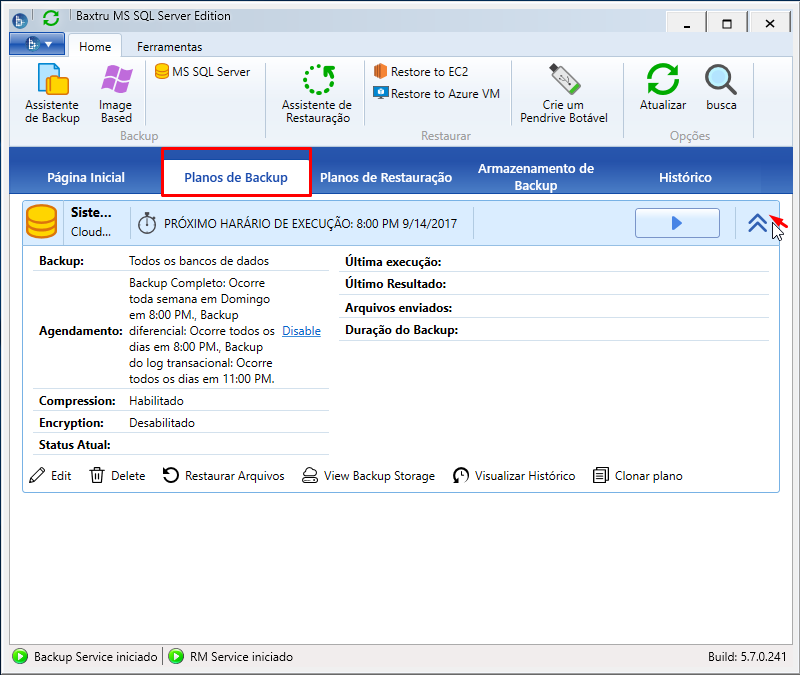Viewport: 800px width, 675px height.
Task: Click the 'Último Resultado:' label
Action: click(395, 284)
